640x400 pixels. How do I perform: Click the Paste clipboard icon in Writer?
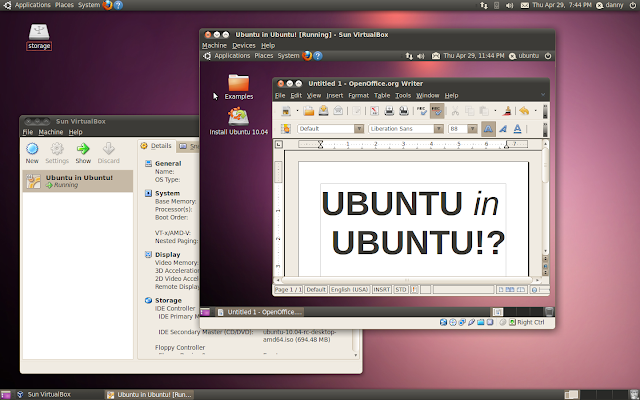click(x=484, y=111)
